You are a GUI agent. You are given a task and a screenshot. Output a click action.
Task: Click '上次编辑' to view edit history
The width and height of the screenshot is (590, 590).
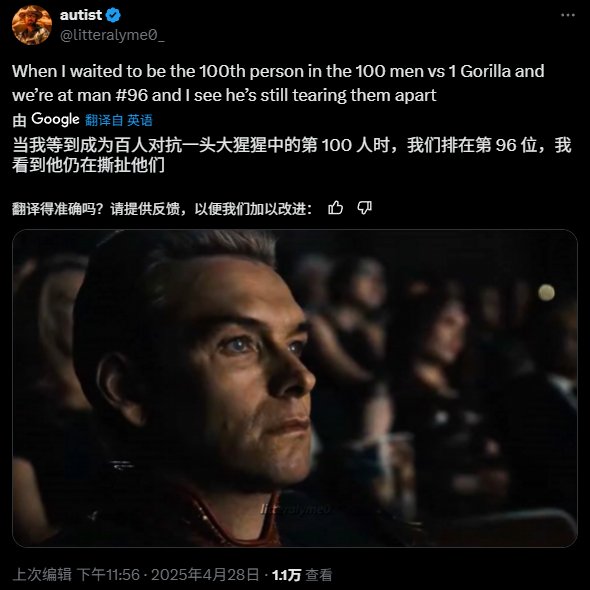click(x=42, y=575)
